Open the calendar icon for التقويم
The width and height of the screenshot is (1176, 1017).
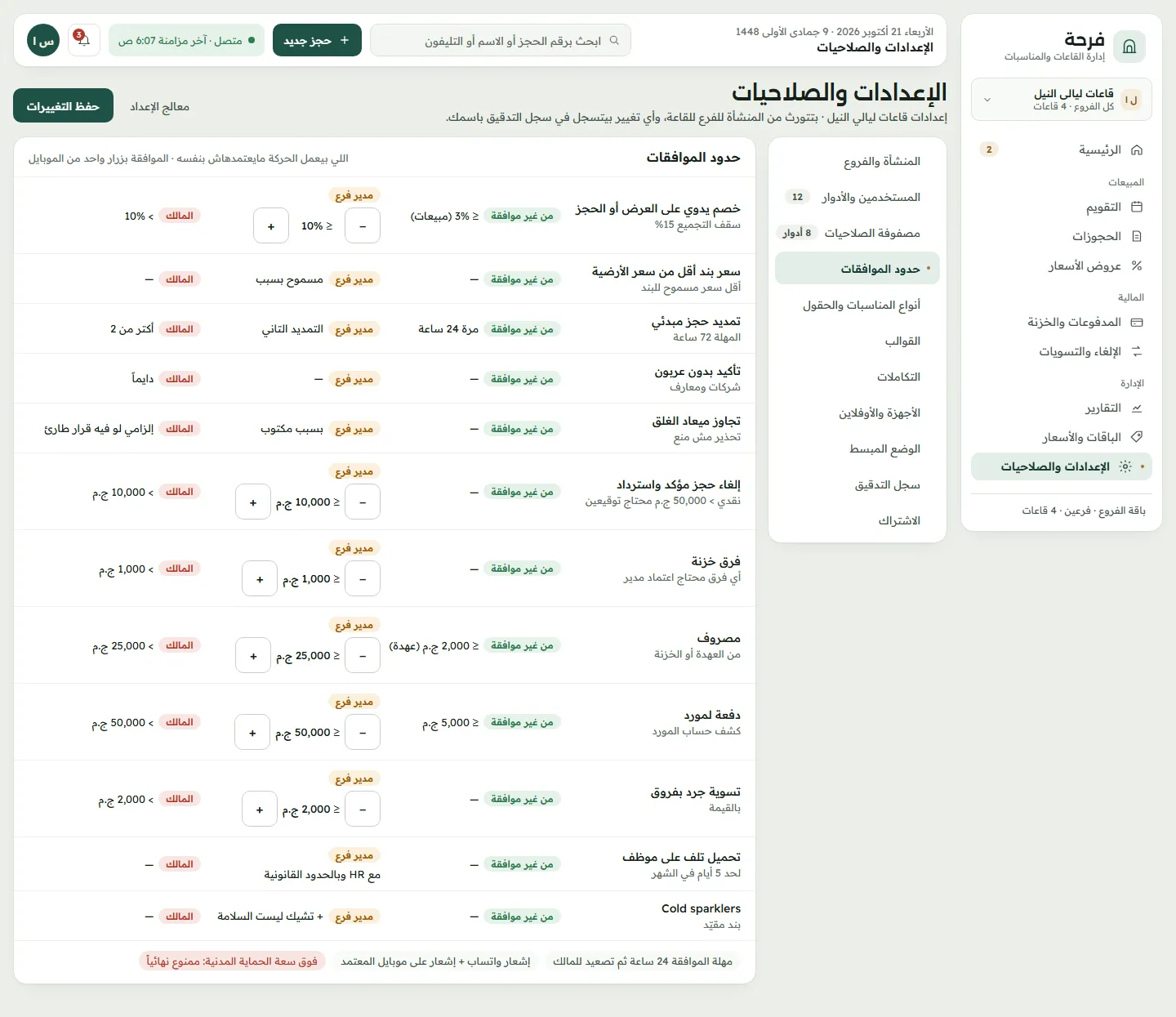pos(1137,207)
